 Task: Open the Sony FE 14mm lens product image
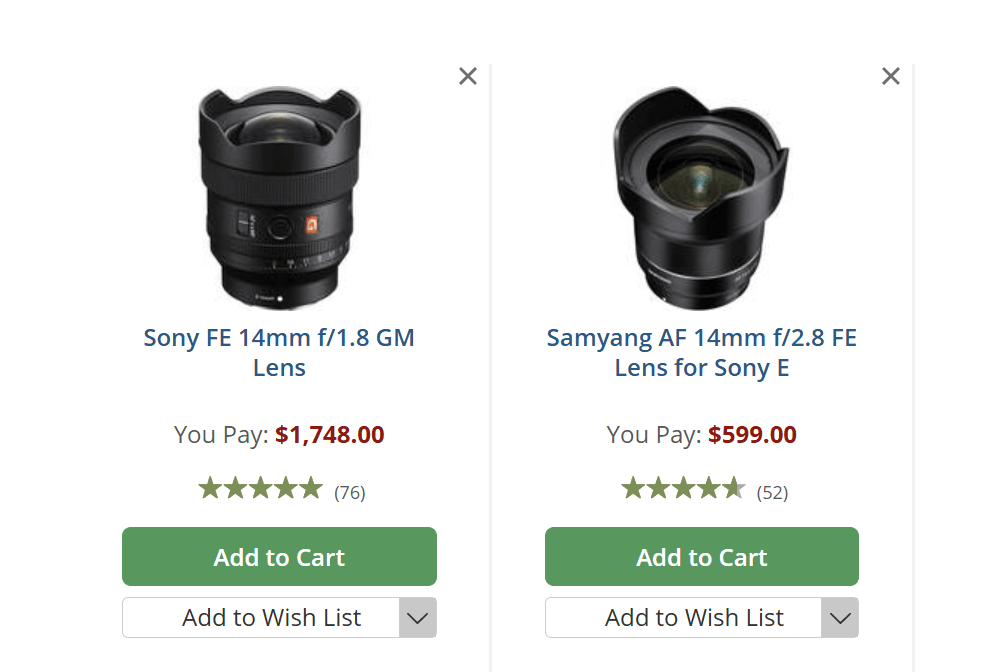coord(279,196)
